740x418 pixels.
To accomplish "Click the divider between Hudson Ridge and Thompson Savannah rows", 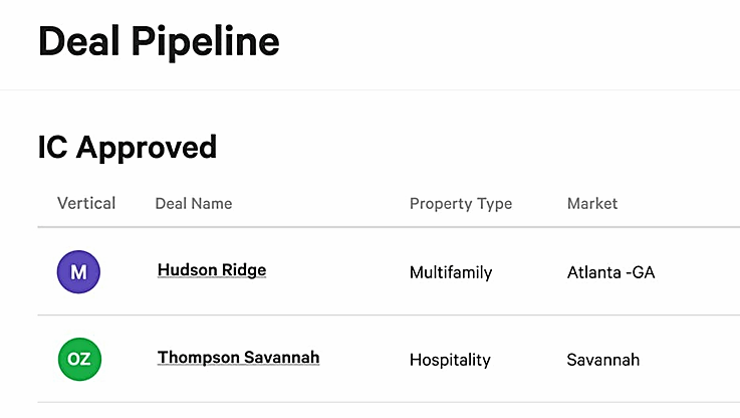I will click(389, 315).
